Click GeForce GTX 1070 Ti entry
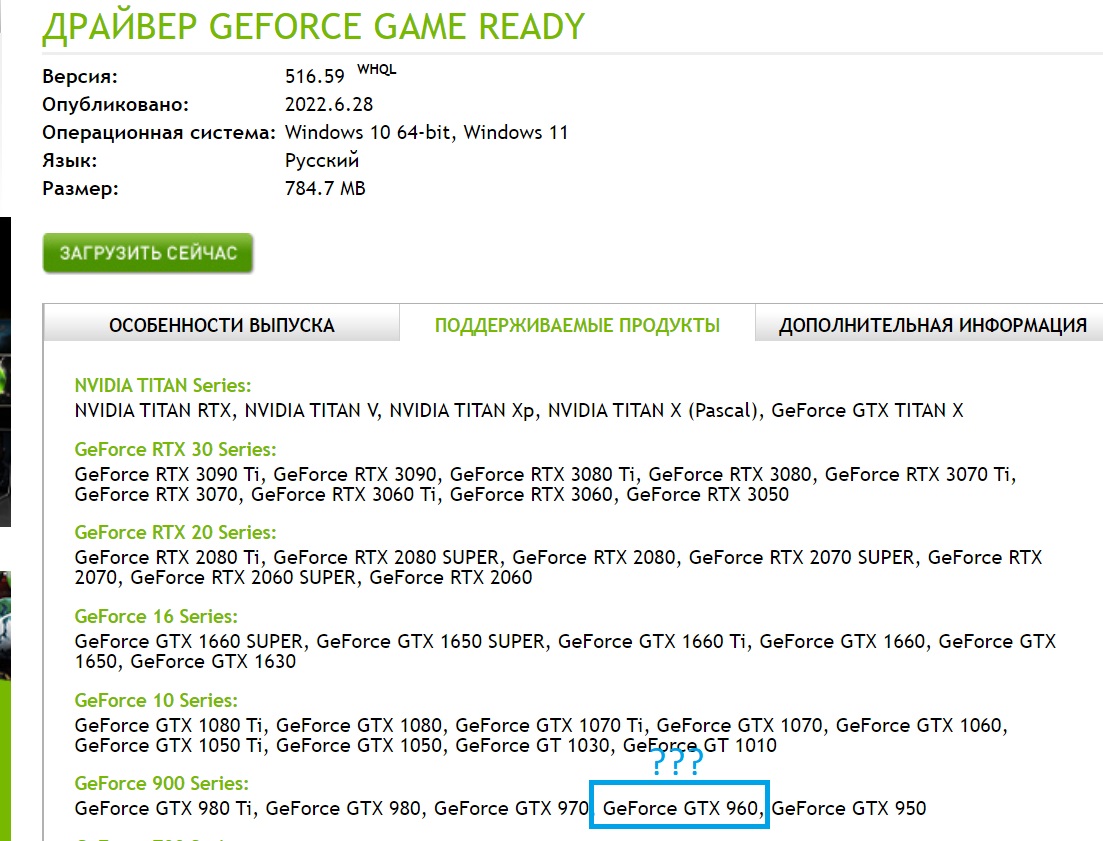The width and height of the screenshot is (1103, 841). click(x=549, y=726)
